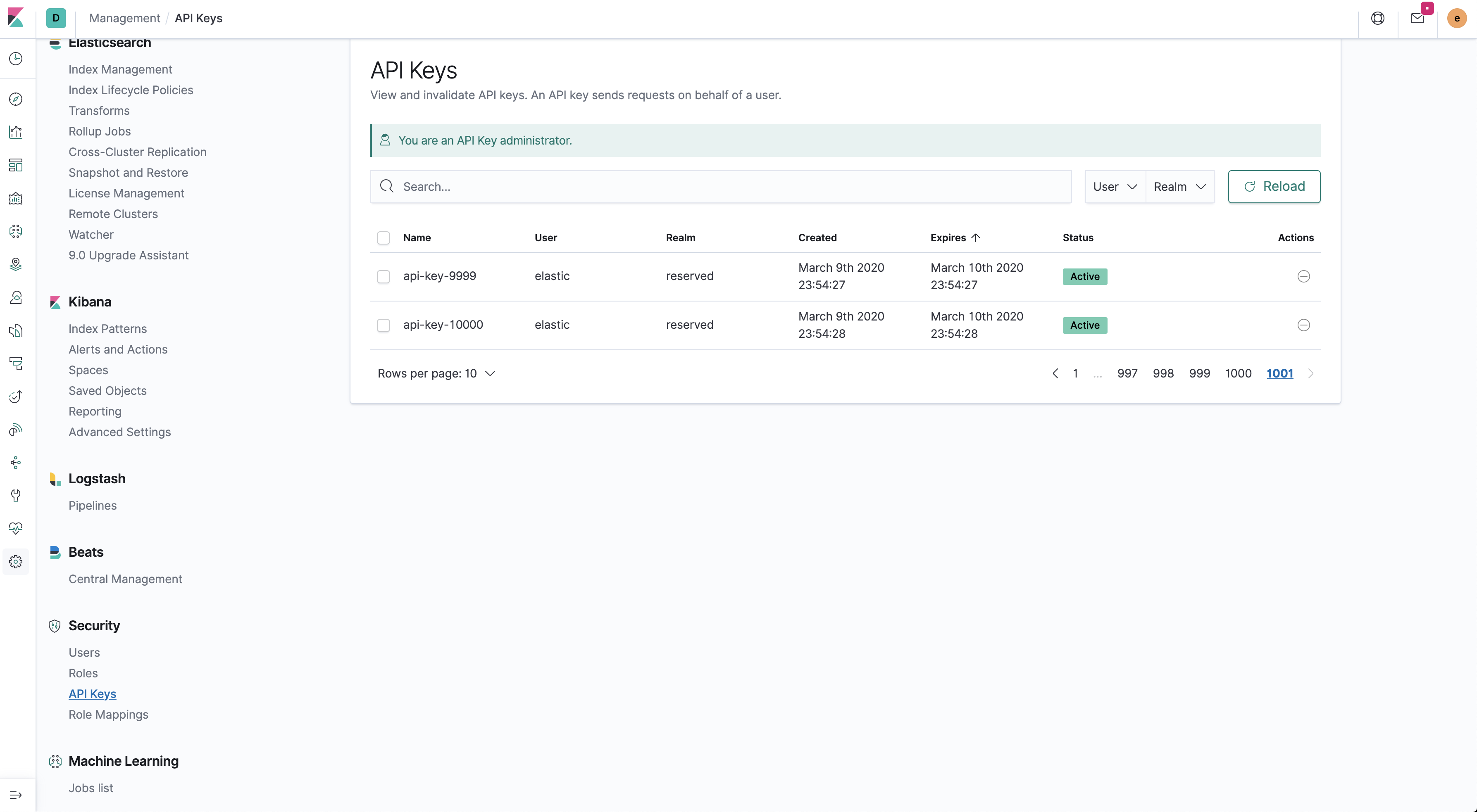Open Index Management in Elasticsearch section
1477x812 pixels.
point(120,69)
